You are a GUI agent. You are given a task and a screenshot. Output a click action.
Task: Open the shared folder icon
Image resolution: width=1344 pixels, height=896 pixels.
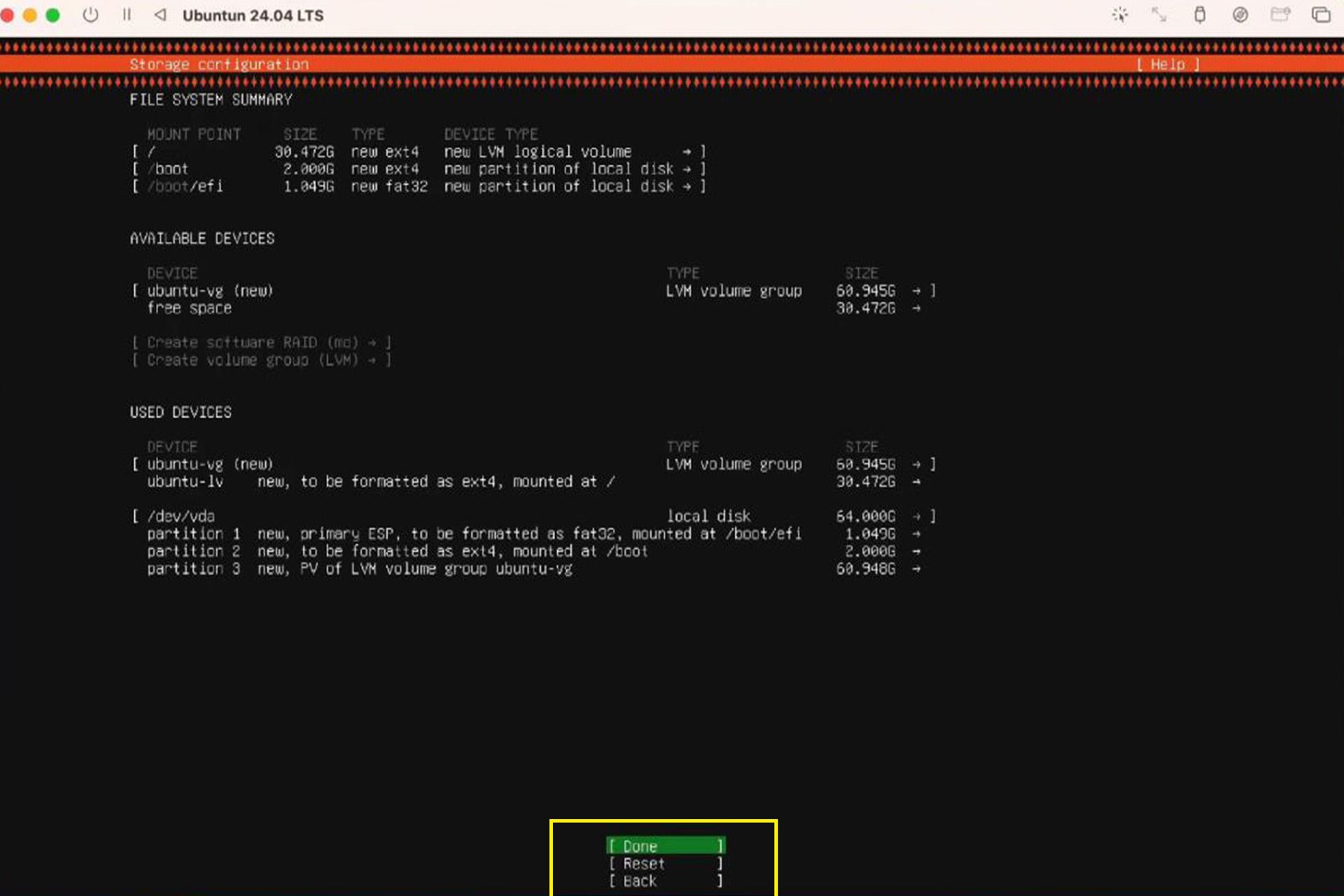pyautogui.click(x=1280, y=15)
